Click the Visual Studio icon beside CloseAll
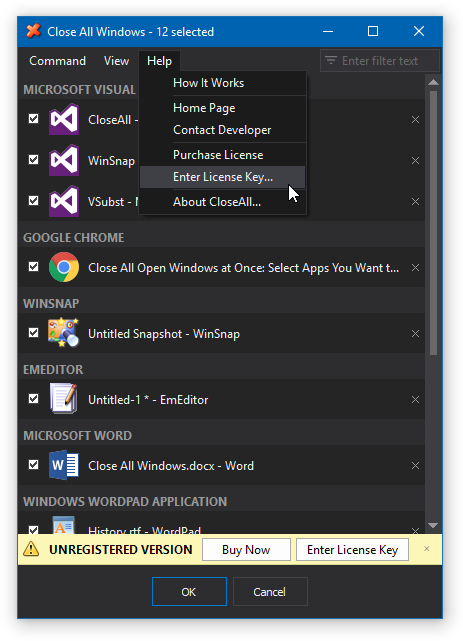This screenshot has height=641, width=463. 64,119
